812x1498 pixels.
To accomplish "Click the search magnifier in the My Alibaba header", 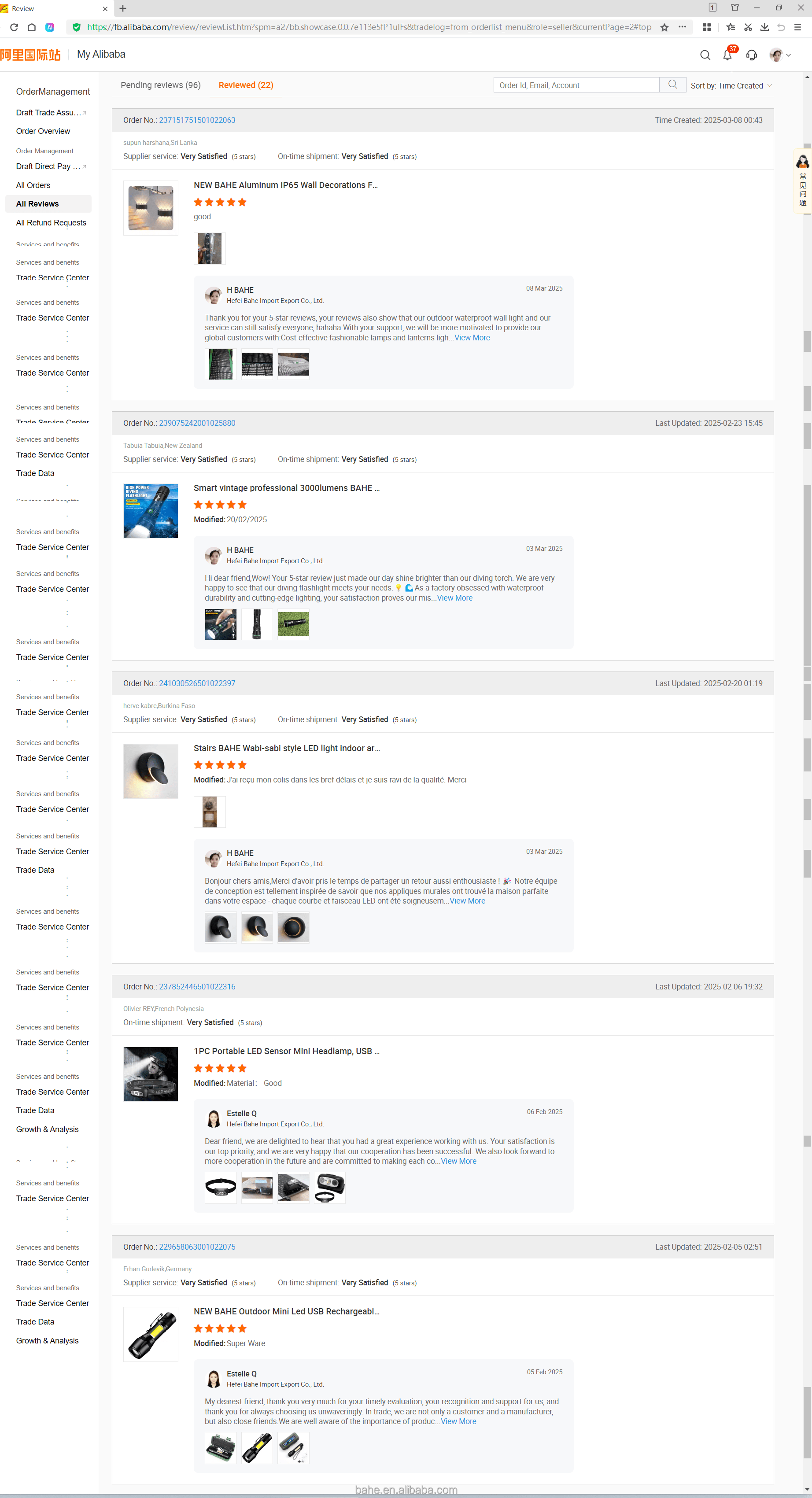I will (x=705, y=55).
